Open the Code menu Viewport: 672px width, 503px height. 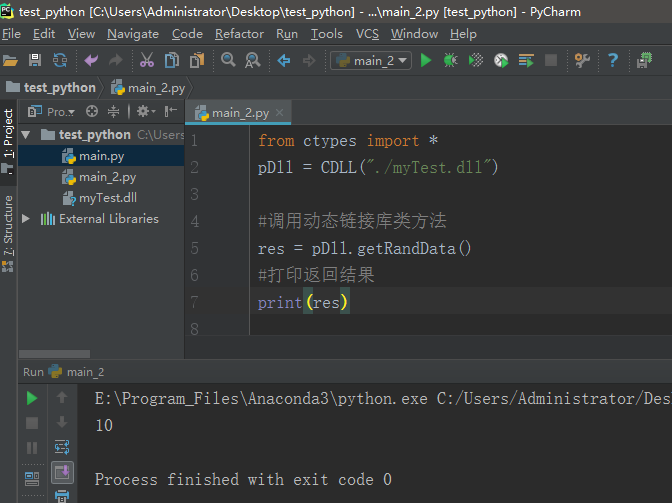coord(187,34)
